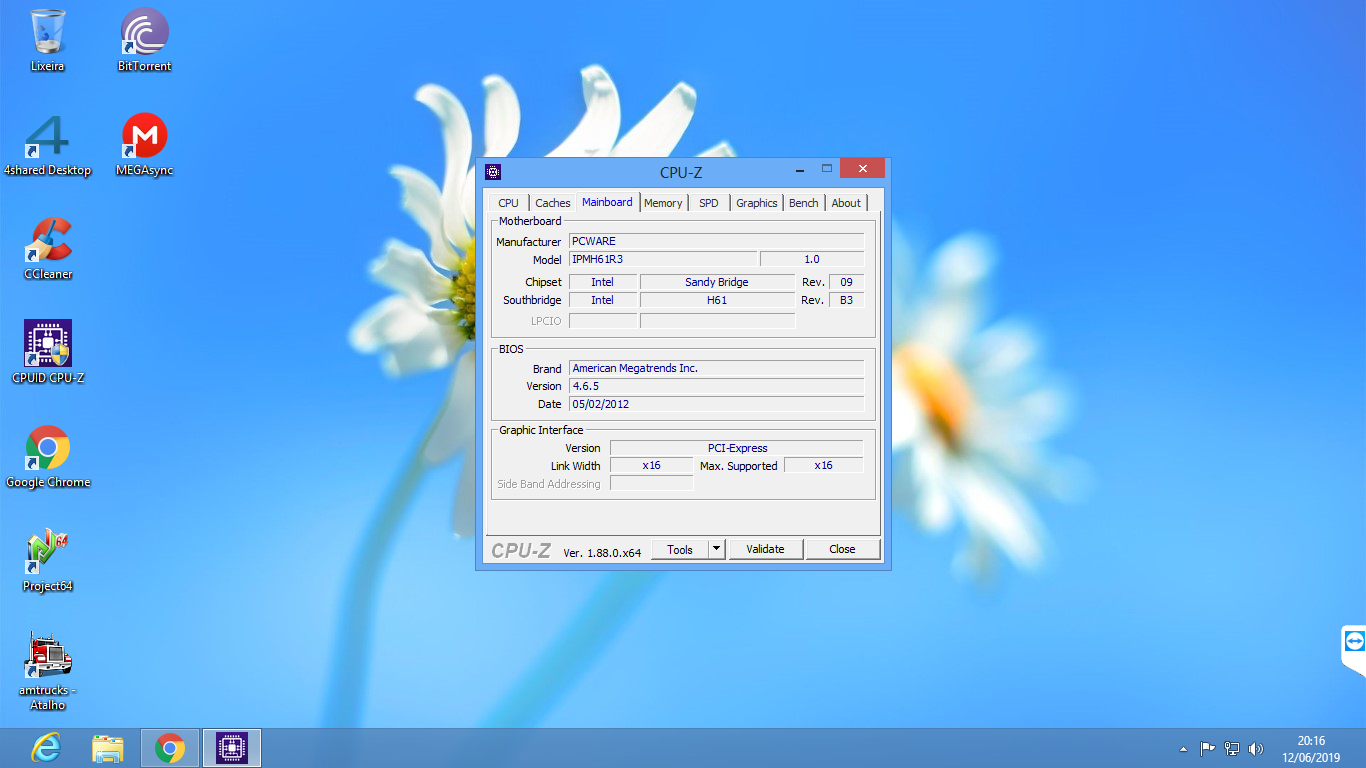Select the Mainboard tab

(607, 202)
